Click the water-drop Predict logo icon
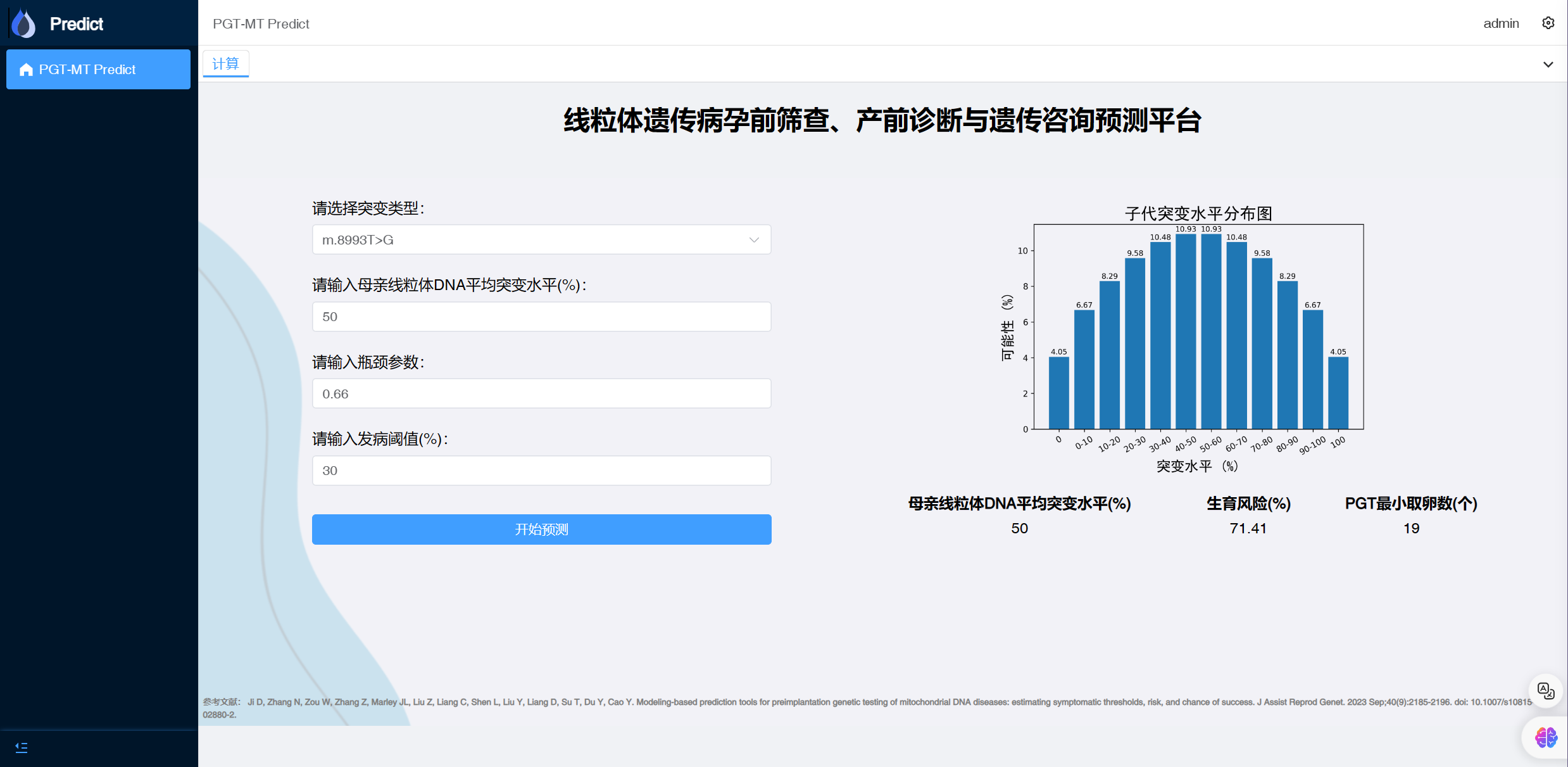The height and width of the screenshot is (767, 1568). pos(24,23)
